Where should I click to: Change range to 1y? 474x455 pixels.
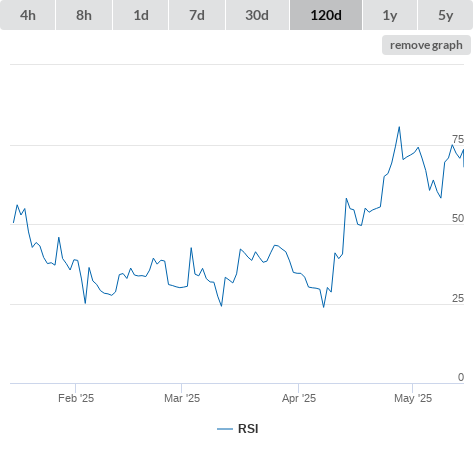point(390,15)
